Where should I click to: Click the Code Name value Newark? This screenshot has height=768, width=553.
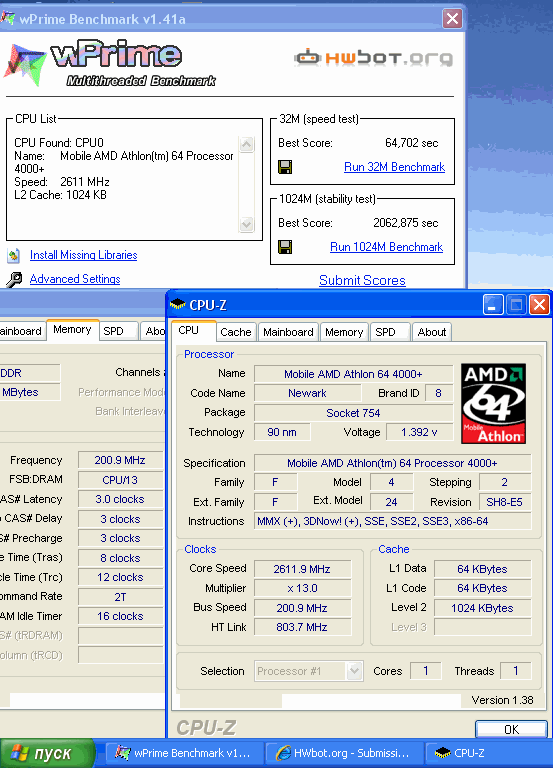click(307, 393)
